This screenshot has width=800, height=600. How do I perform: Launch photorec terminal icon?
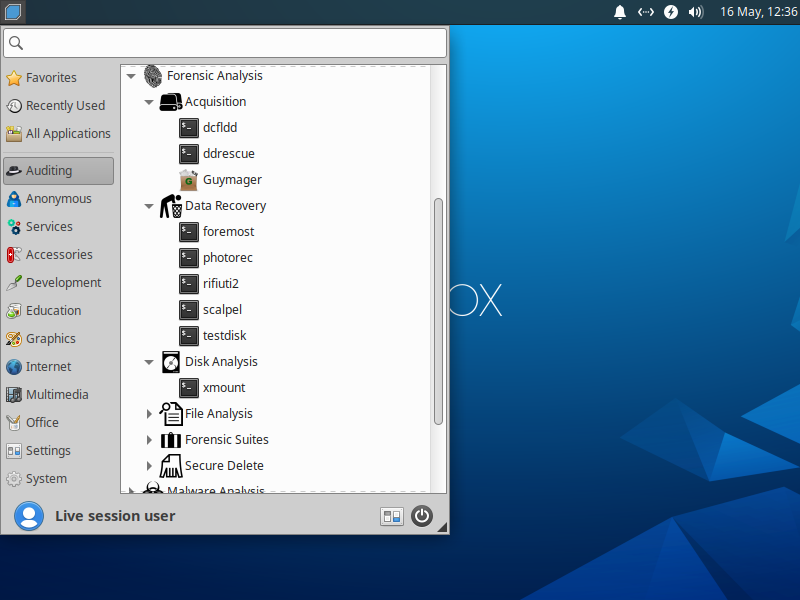tap(189, 258)
